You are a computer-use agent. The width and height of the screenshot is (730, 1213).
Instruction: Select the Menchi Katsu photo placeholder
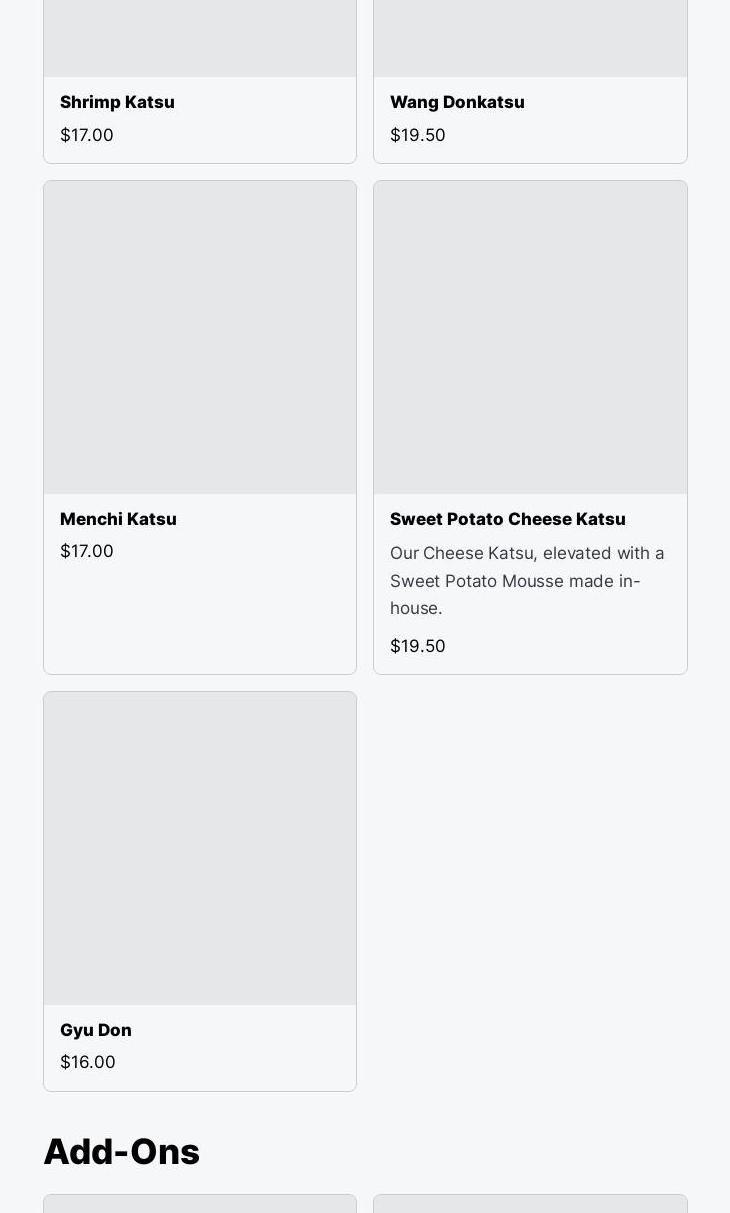200,337
